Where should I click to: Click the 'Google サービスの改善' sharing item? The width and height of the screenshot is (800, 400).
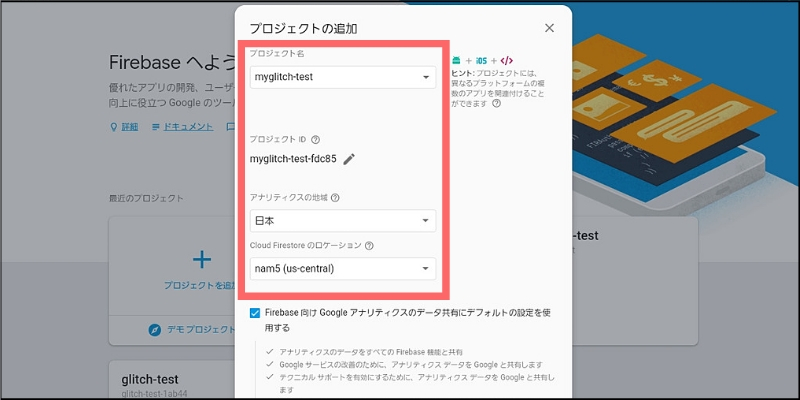(x=411, y=365)
